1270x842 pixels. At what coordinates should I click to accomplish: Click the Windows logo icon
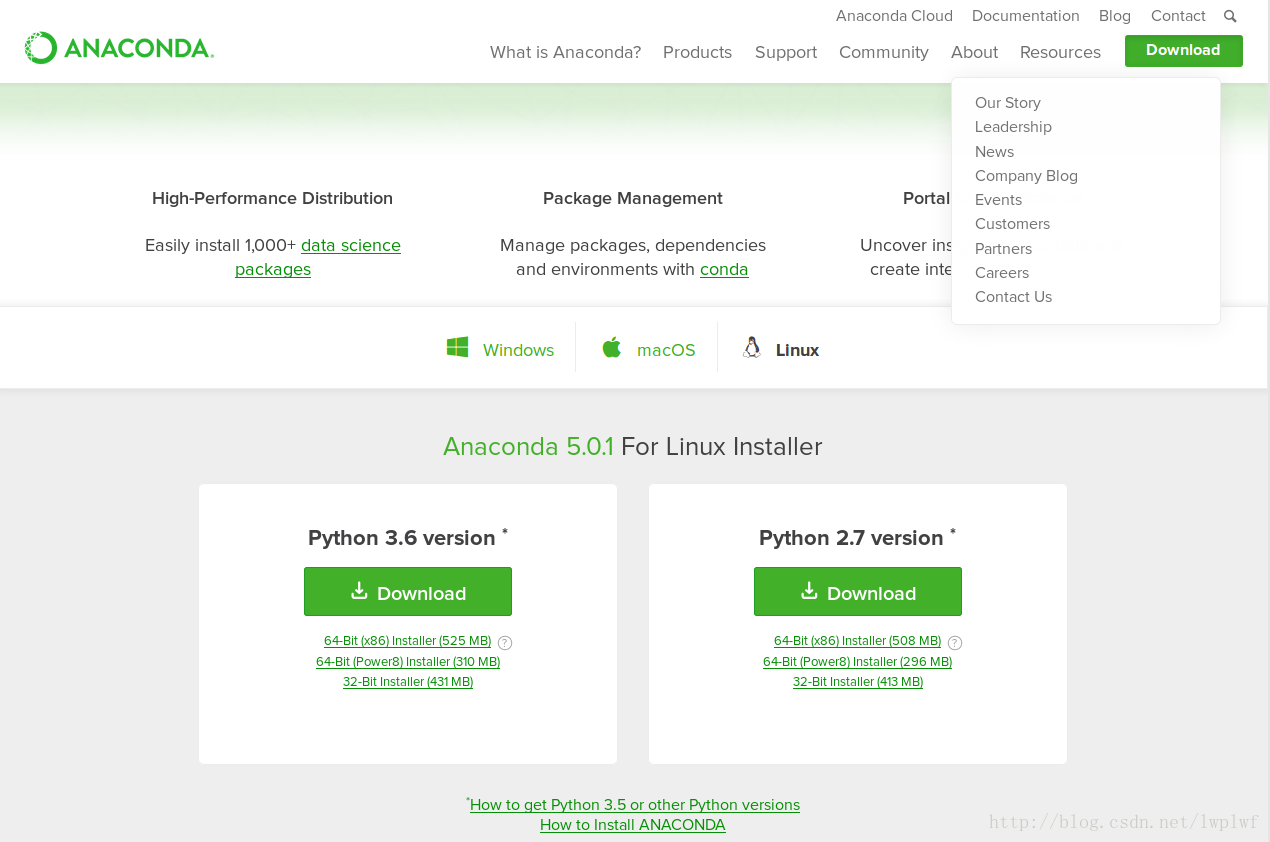457,348
